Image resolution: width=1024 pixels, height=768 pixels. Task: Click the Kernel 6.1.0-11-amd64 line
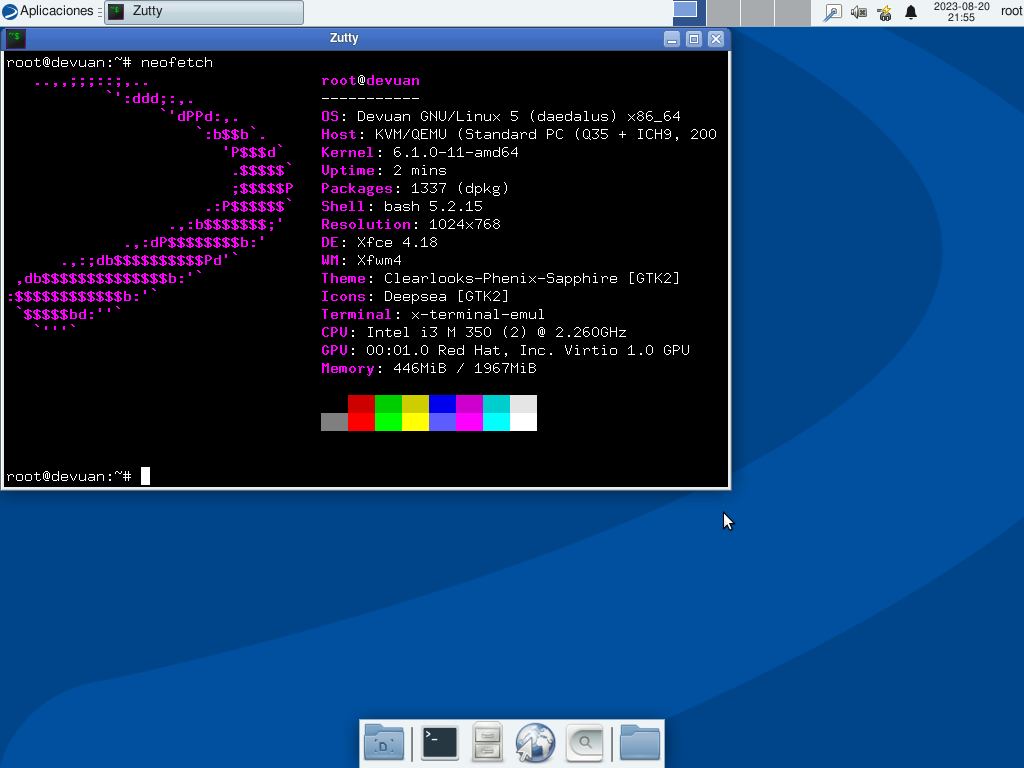click(420, 152)
